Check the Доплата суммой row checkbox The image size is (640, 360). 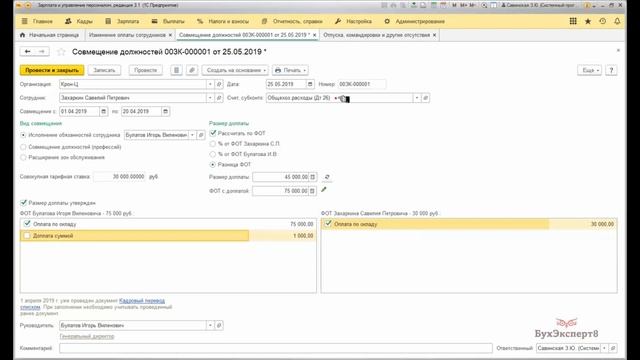click(27, 236)
